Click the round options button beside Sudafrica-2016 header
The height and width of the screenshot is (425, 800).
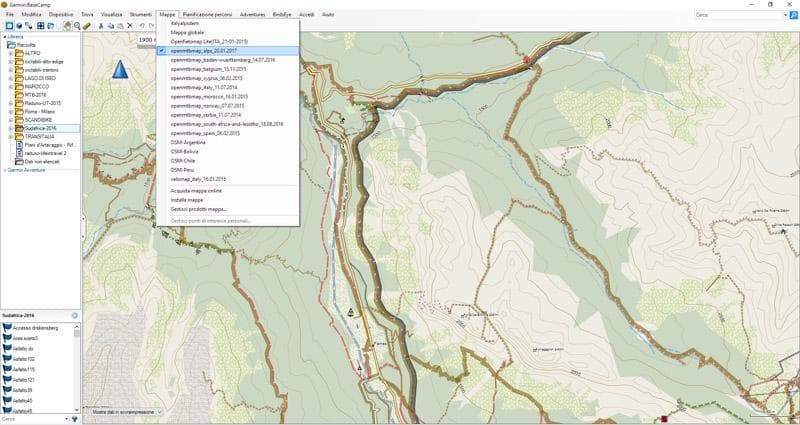tap(74, 315)
